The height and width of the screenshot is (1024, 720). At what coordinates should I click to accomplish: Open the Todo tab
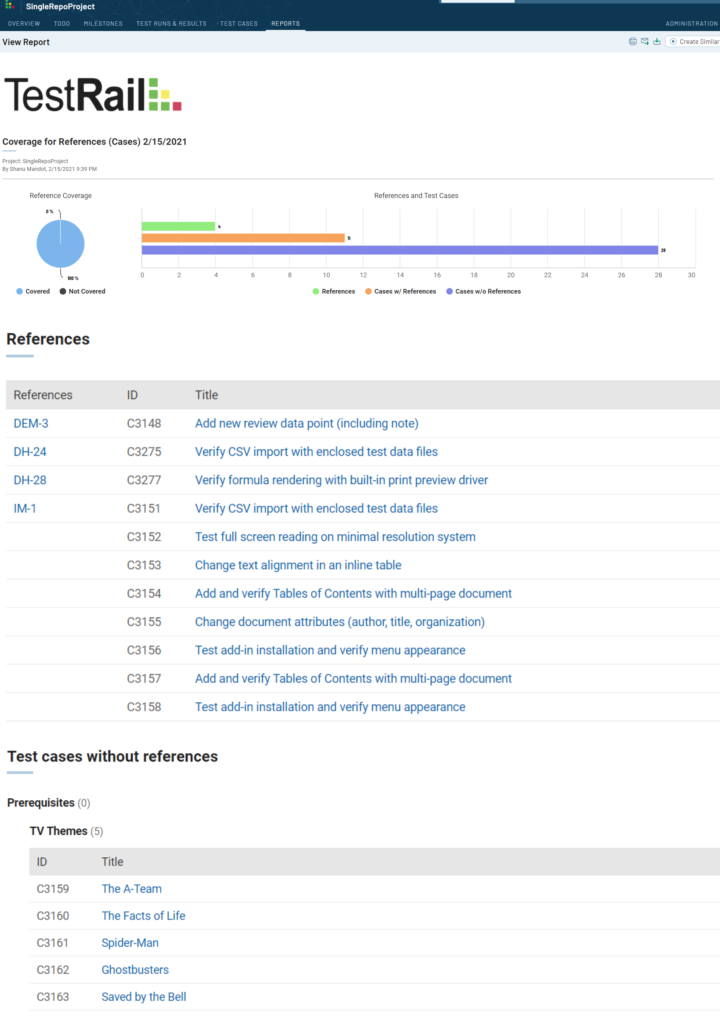point(61,24)
